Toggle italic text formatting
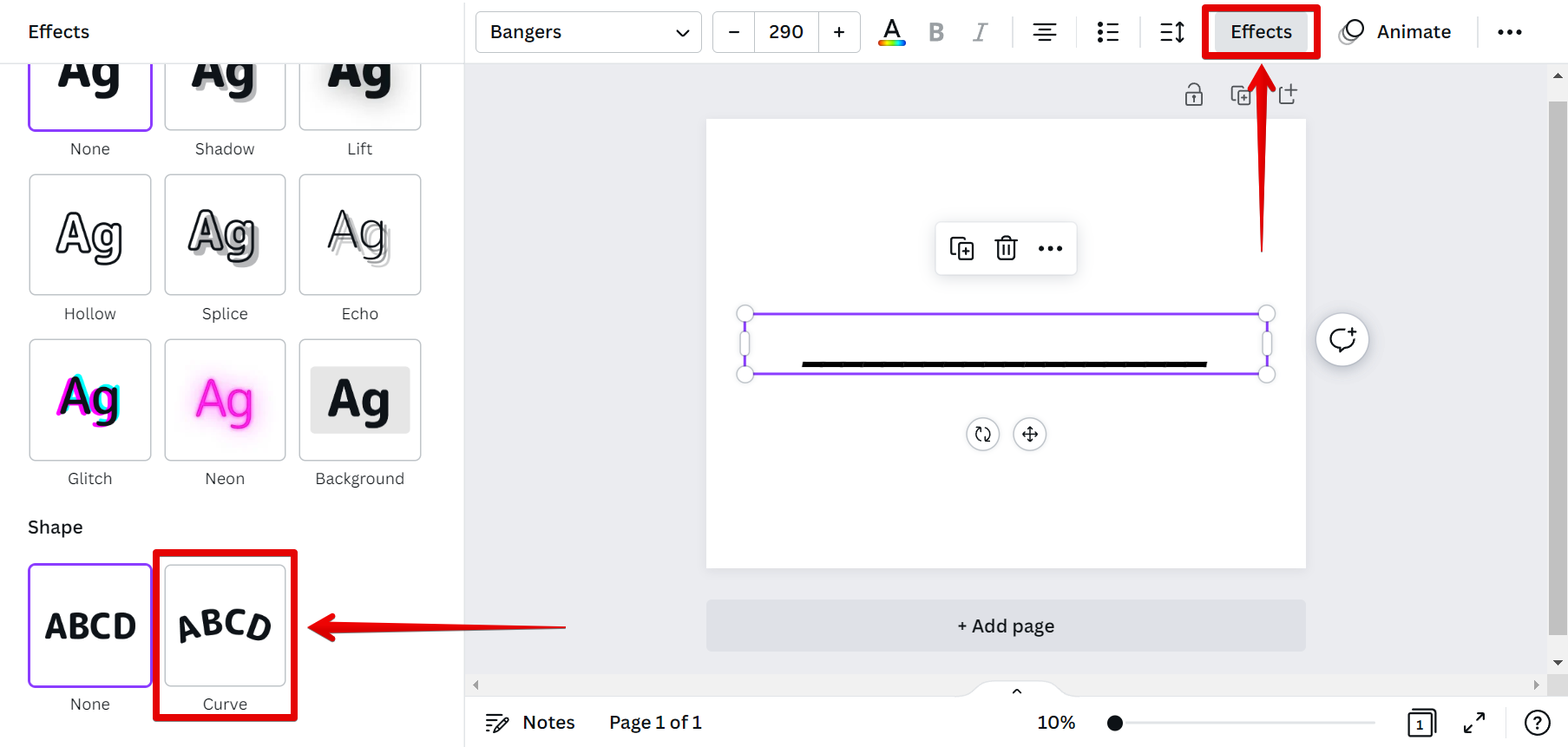Image resolution: width=1568 pixels, height=747 pixels. 980,32
